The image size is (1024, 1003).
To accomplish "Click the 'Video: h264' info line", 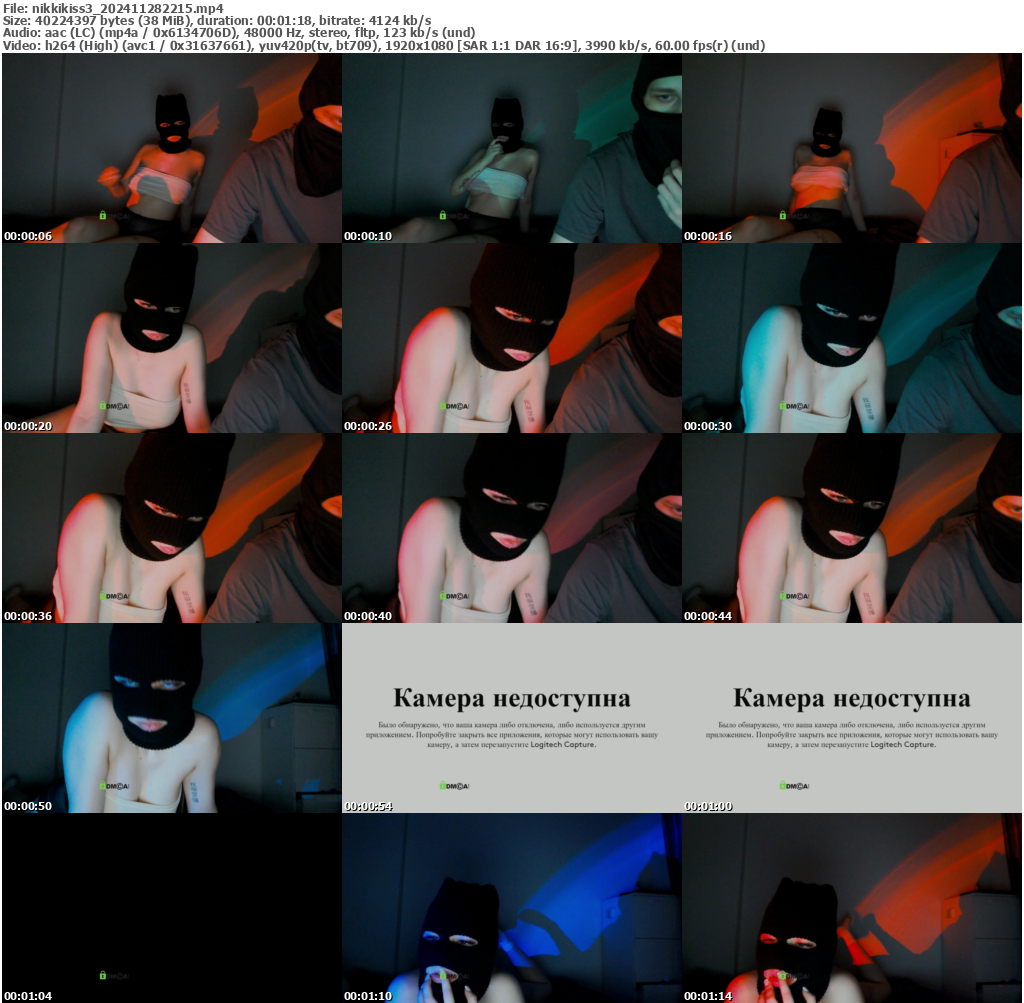I will 384,45.
